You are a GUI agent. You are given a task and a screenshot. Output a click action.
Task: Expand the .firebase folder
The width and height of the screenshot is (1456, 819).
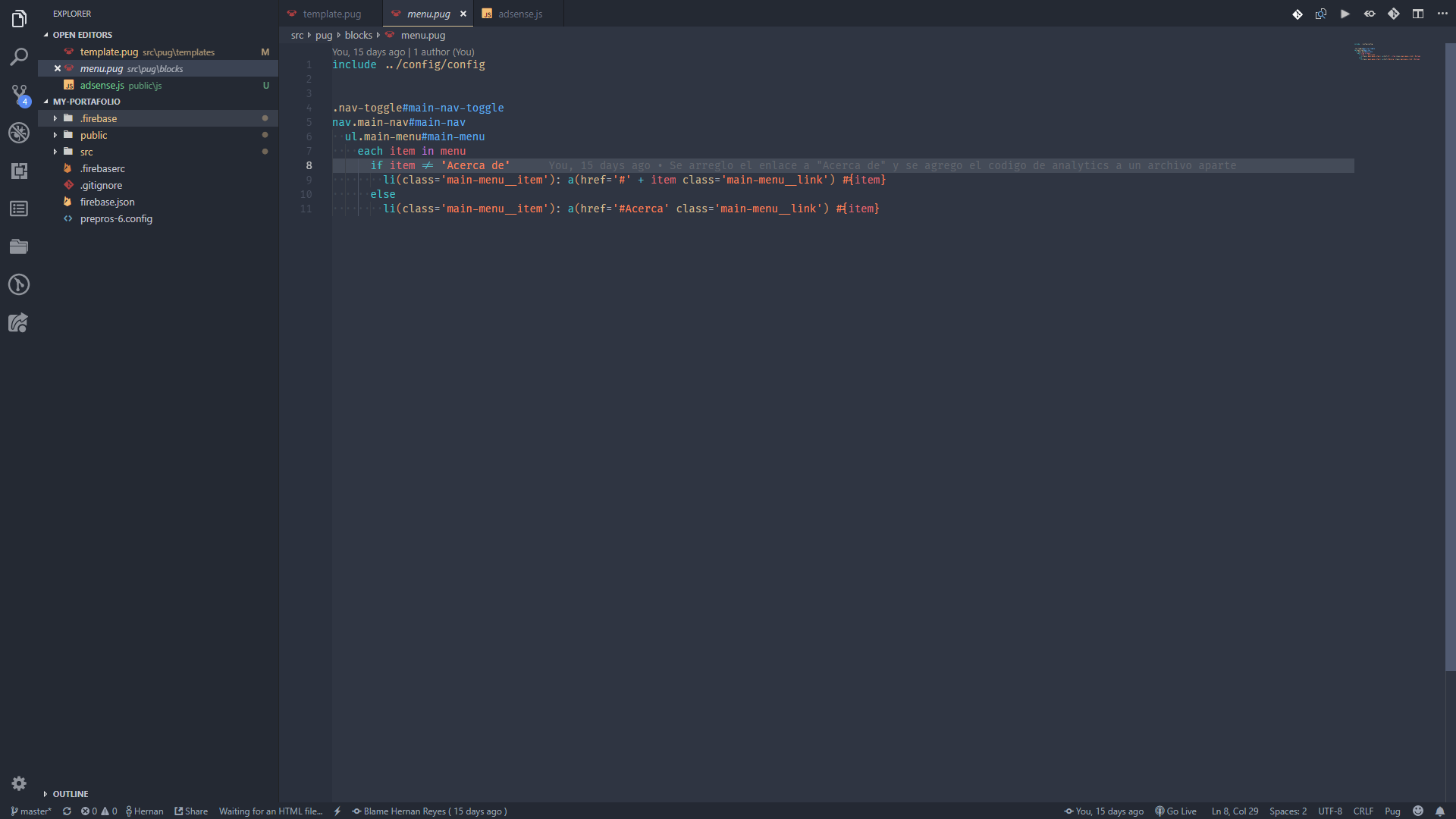(x=99, y=118)
